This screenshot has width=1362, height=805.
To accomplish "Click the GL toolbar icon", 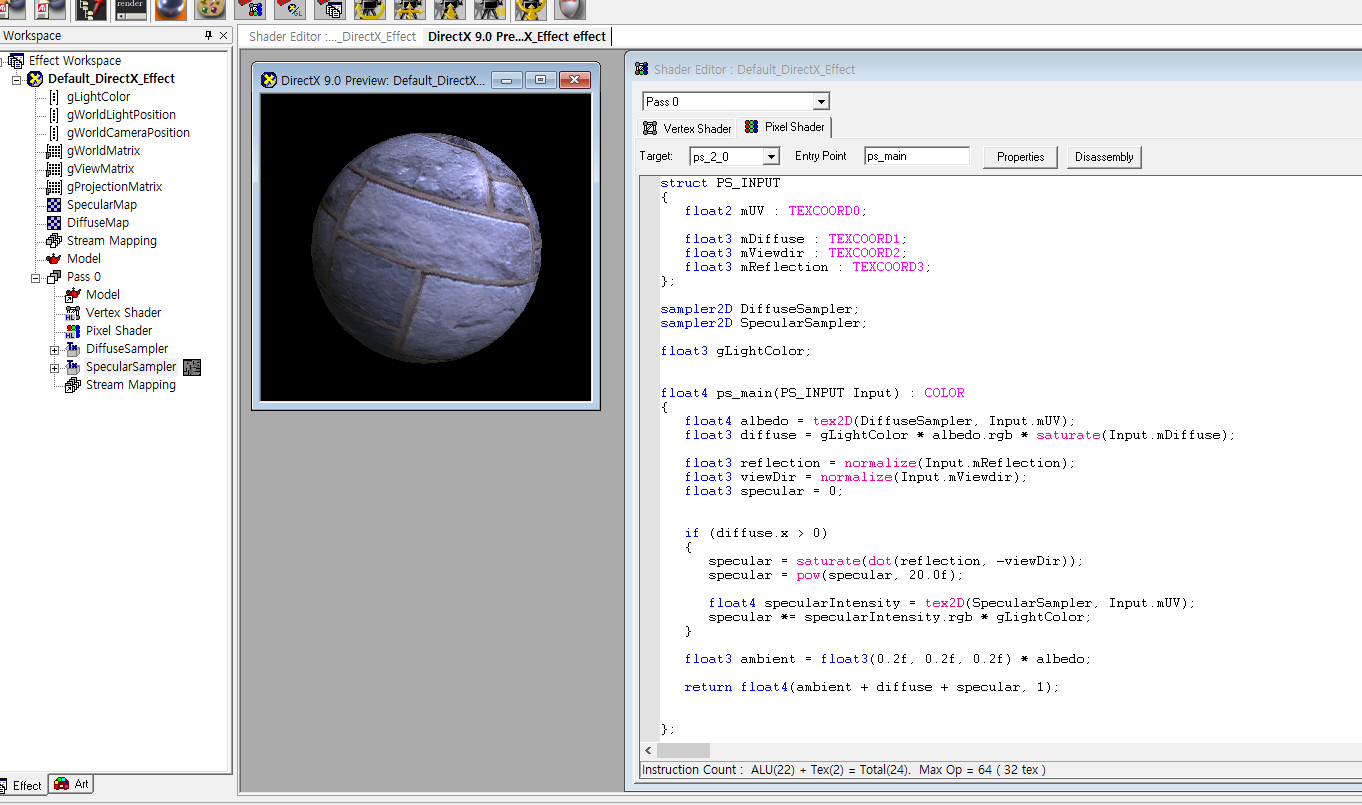I will [290, 10].
